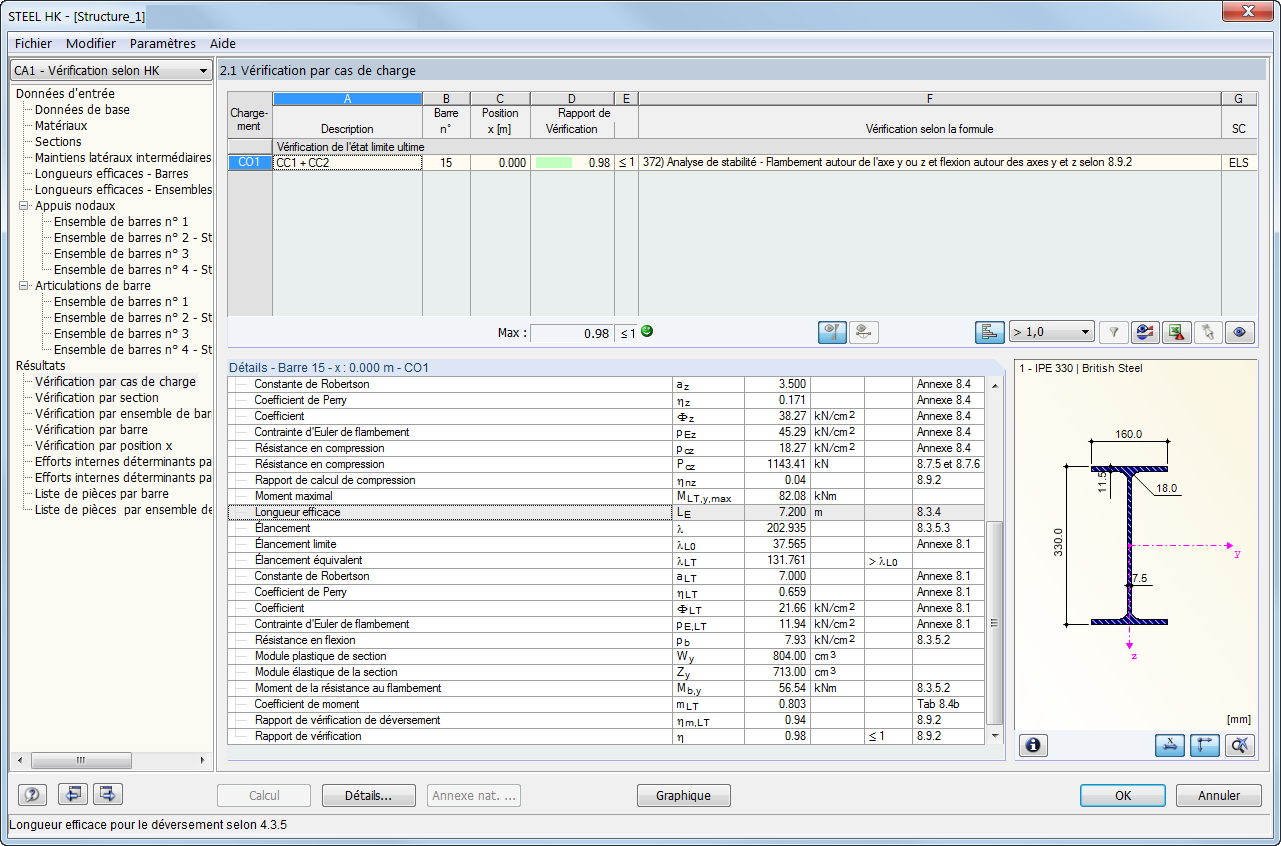Go to next table with right arrow icon
The image size is (1281, 846).
108,795
